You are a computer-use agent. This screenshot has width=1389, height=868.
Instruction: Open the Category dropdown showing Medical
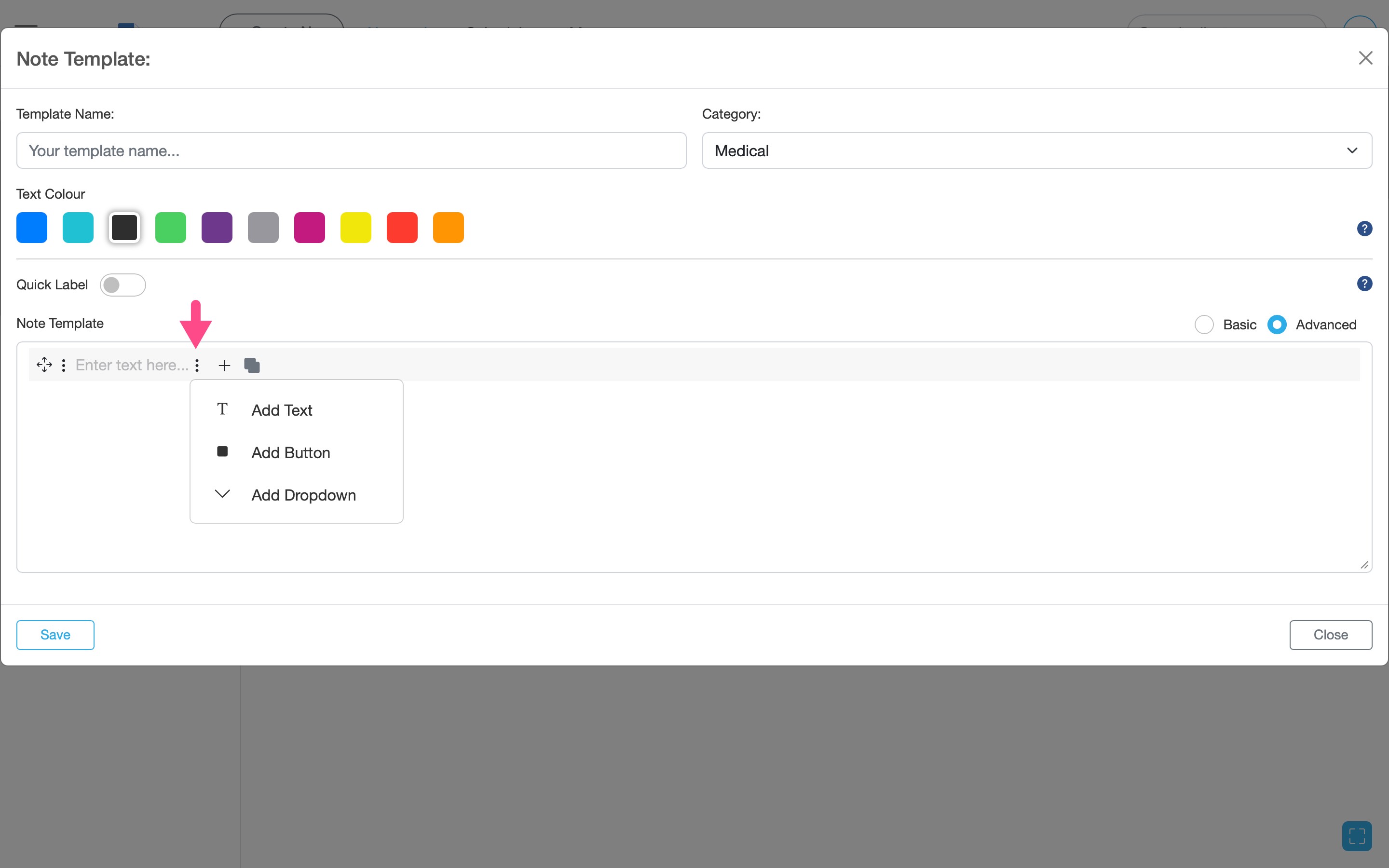pos(1035,150)
